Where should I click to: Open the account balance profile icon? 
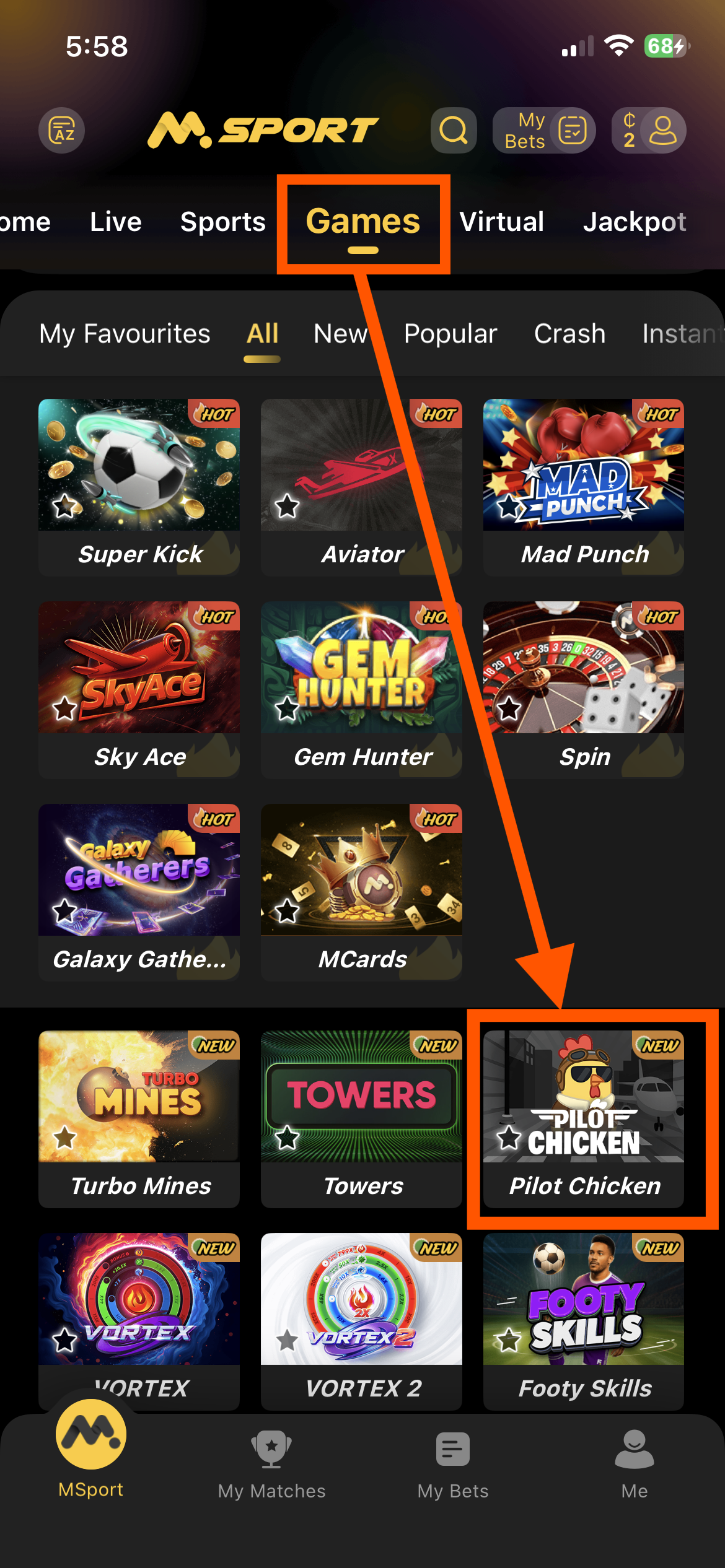coord(649,130)
